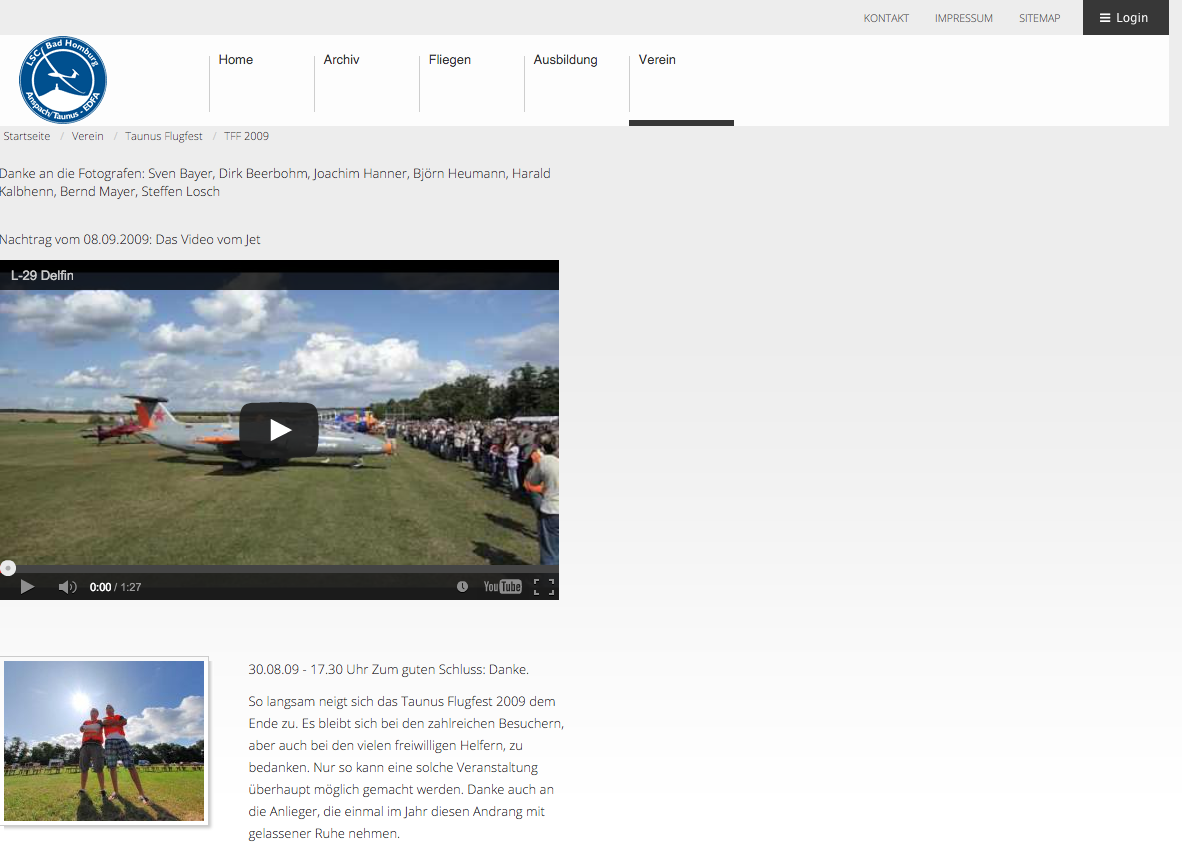1182x859 pixels.
Task: Open the Ausbildung menu item
Action: (x=565, y=60)
